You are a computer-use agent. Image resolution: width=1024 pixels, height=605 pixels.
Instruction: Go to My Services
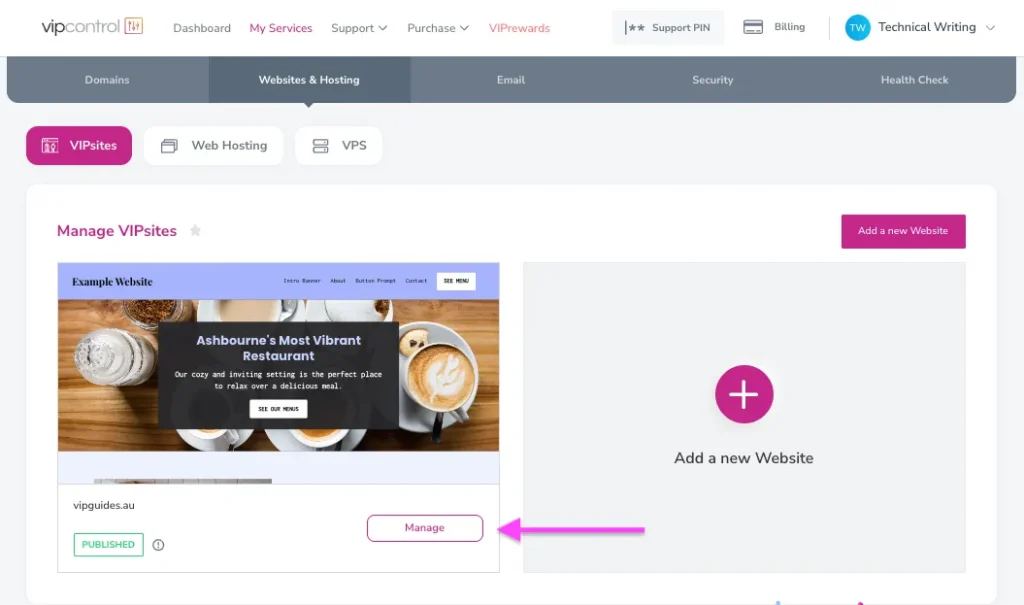point(281,28)
